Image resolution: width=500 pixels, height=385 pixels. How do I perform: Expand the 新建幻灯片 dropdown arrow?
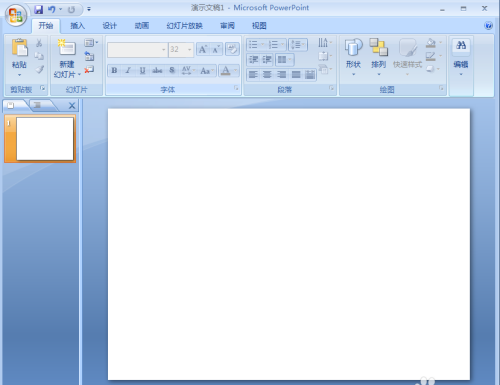point(79,75)
